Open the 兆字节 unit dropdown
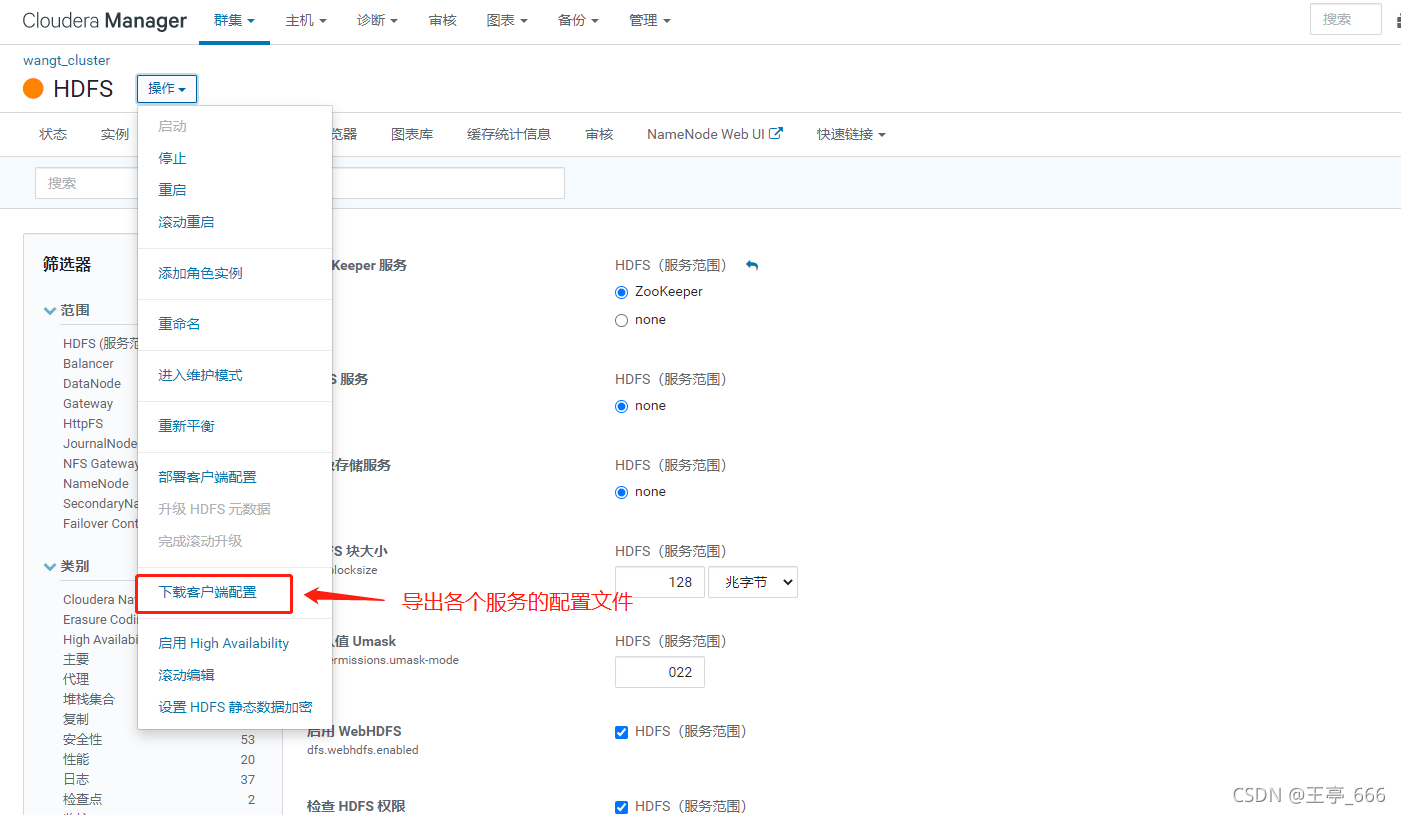This screenshot has height=815, width=1401. [x=752, y=581]
